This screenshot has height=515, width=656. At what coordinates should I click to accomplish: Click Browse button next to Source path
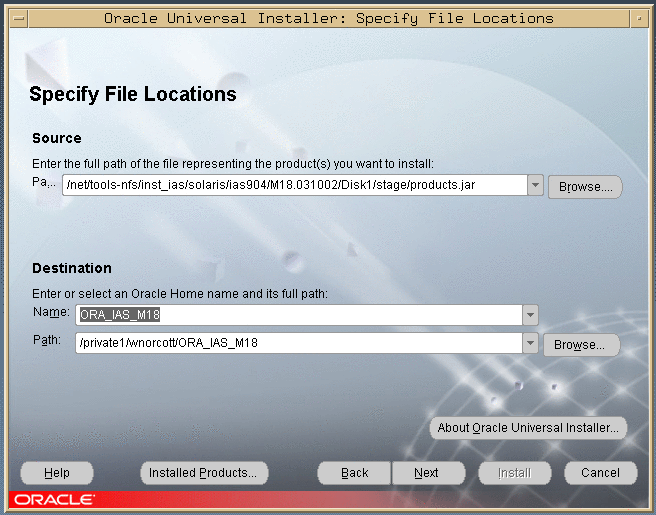(585, 187)
